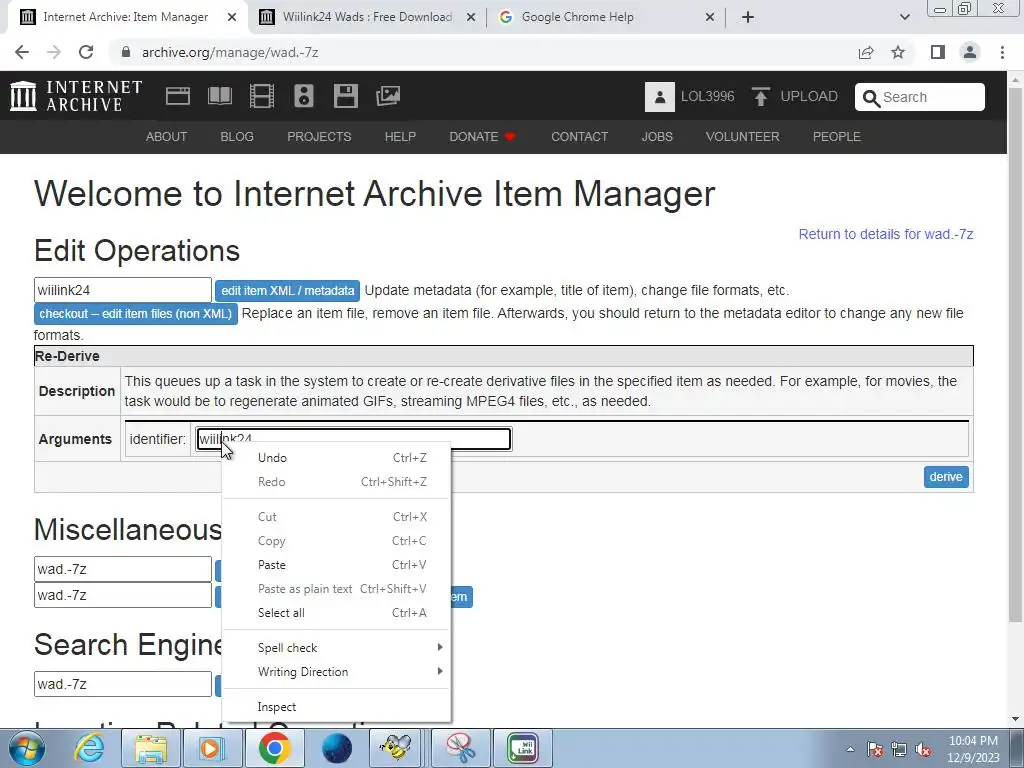
Task: Click the LOL3996 username
Action: tap(707, 97)
